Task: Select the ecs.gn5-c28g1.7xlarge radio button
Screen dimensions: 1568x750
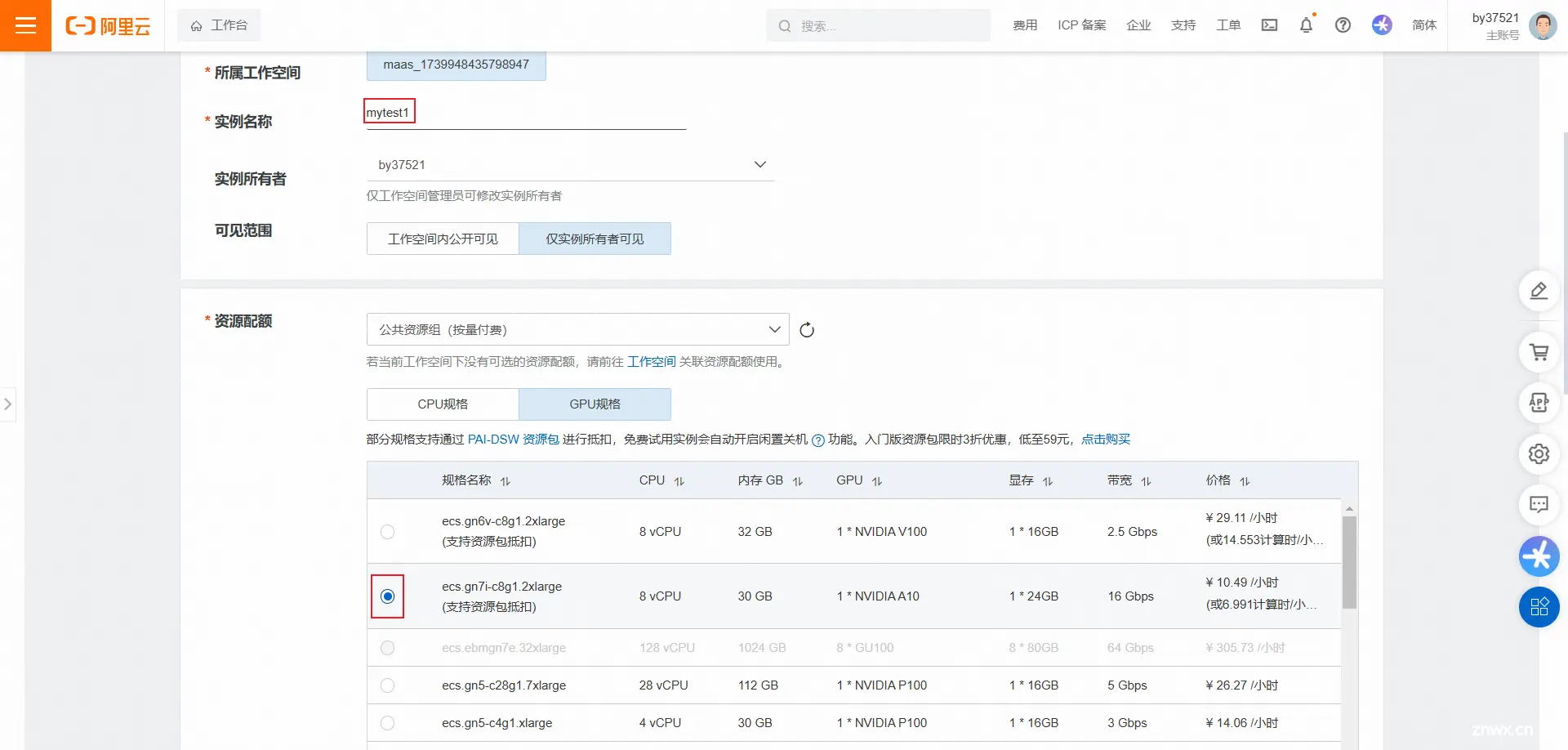Action: tap(387, 685)
